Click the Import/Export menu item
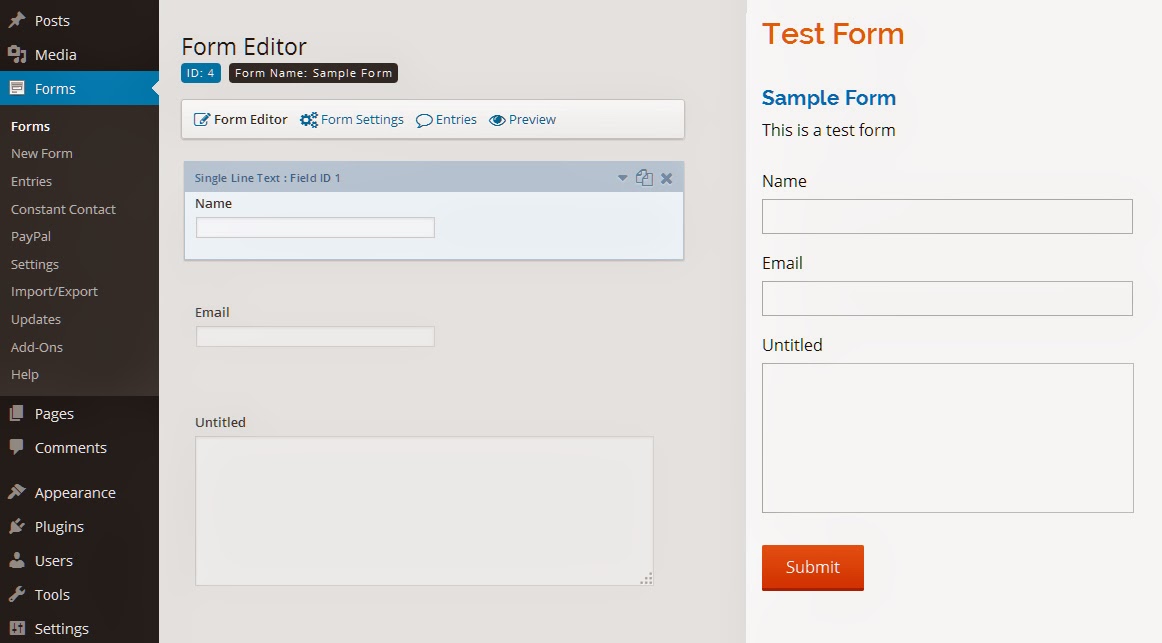The height and width of the screenshot is (643, 1162). (55, 291)
